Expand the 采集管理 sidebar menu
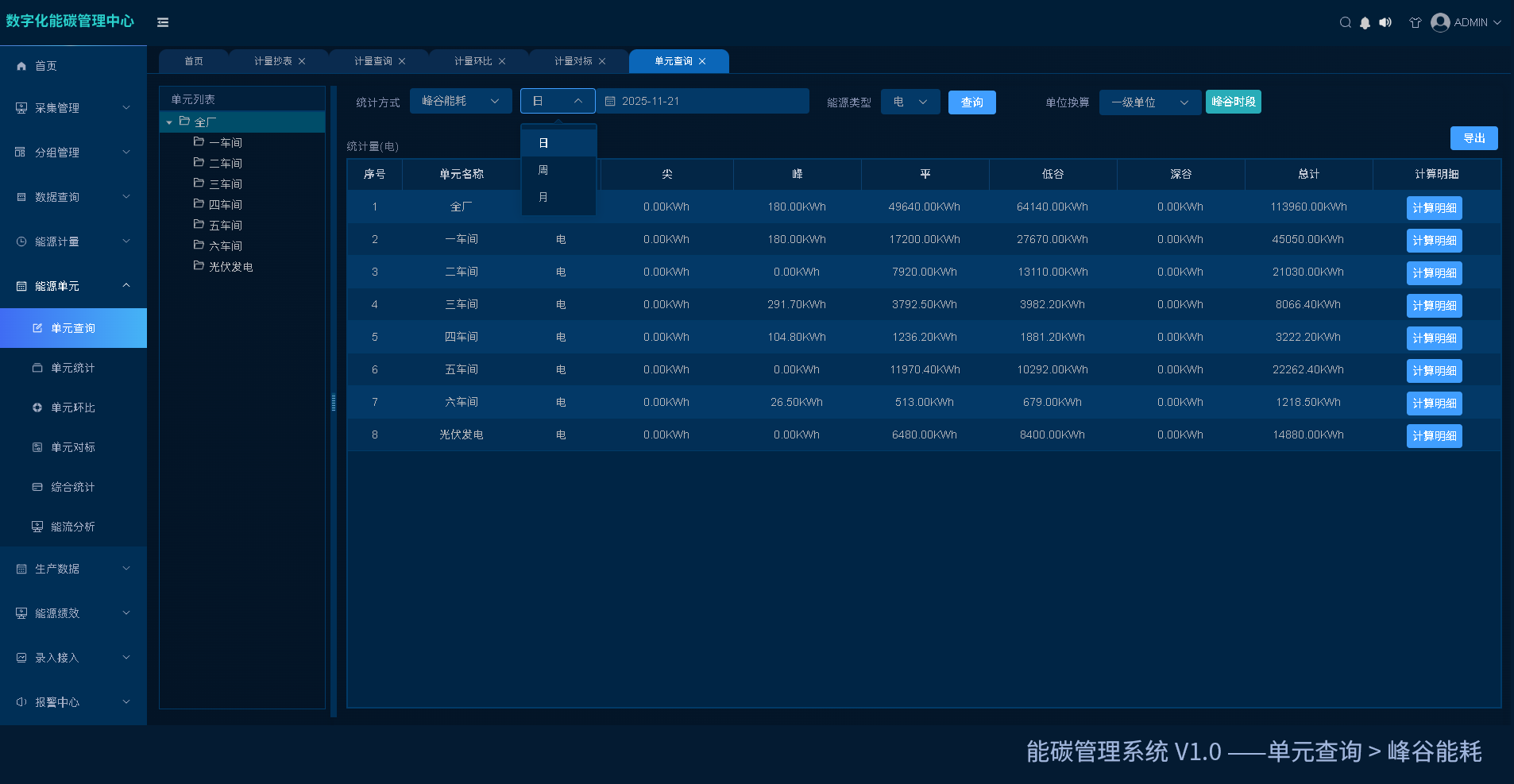Screen dimensions: 1514x784 (x=73, y=108)
